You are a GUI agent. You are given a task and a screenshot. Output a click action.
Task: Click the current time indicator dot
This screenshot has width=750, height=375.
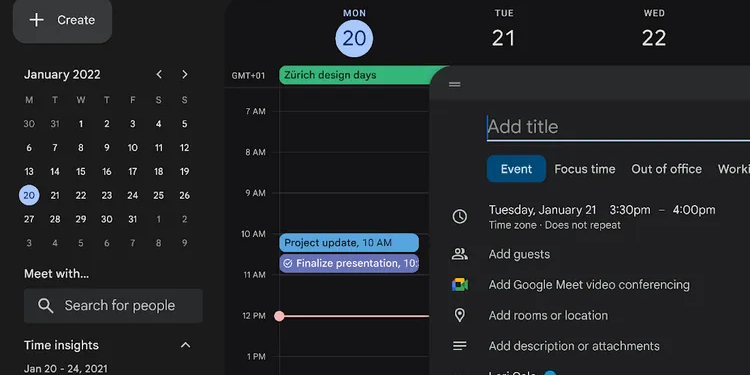pos(279,316)
